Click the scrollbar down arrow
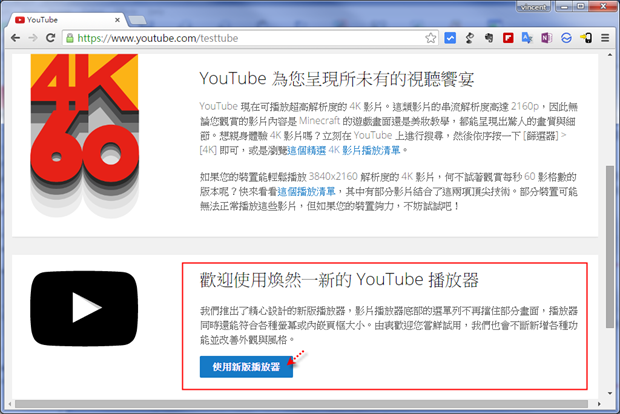The image size is (620, 414). click(610, 393)
